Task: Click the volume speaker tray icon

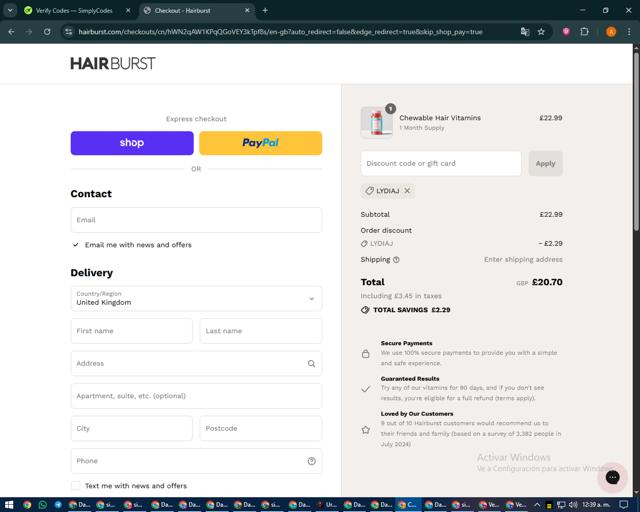Action: pos(573,505)
